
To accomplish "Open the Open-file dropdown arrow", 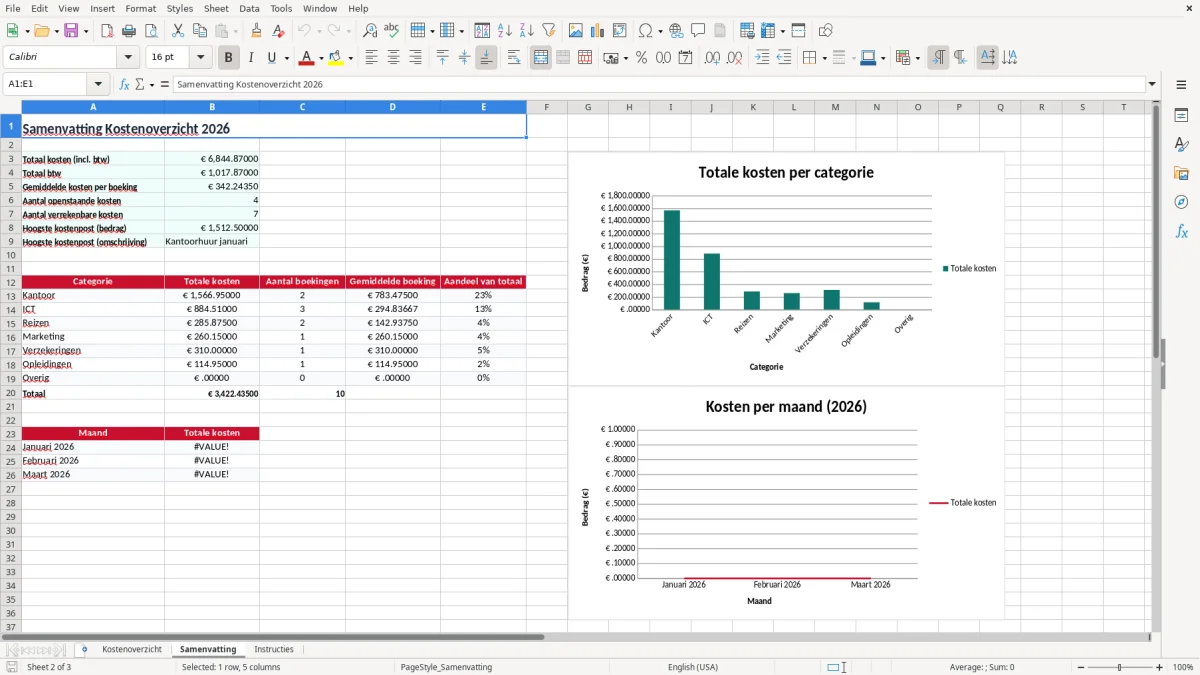I will coord(55,31).
